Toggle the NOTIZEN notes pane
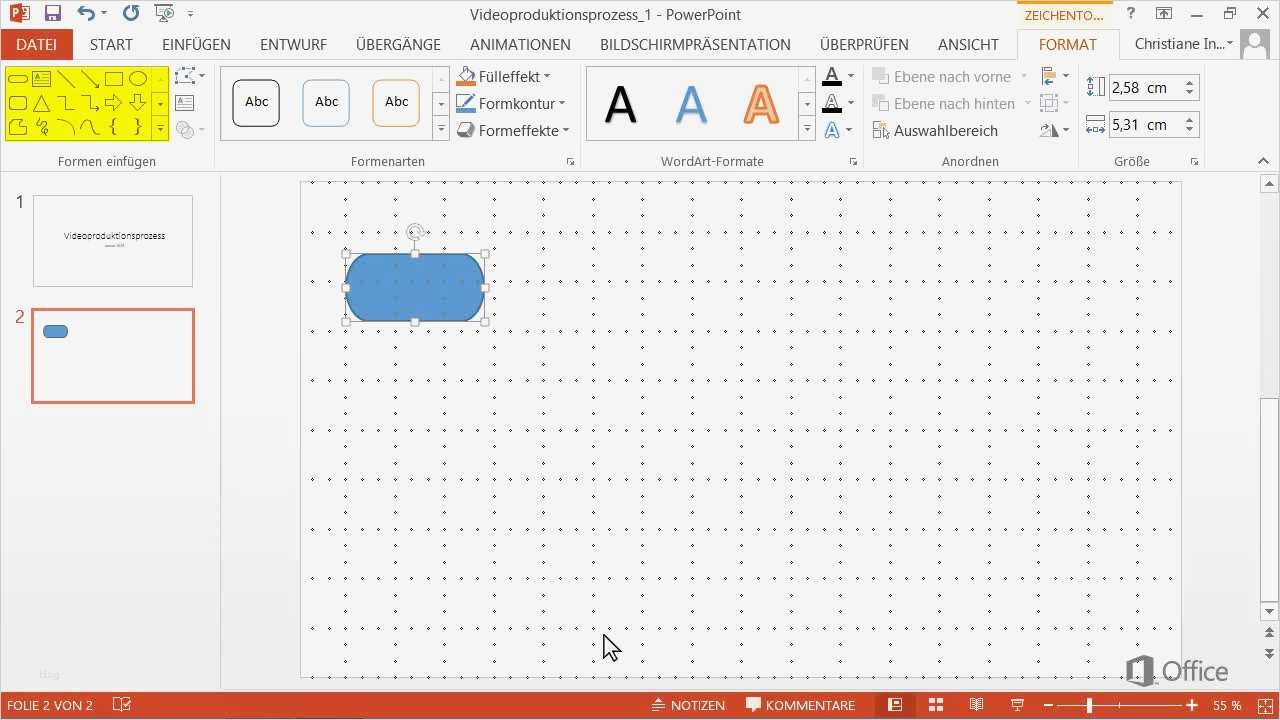This screenshot has width=1280, height=720. [x=688, y=705]
